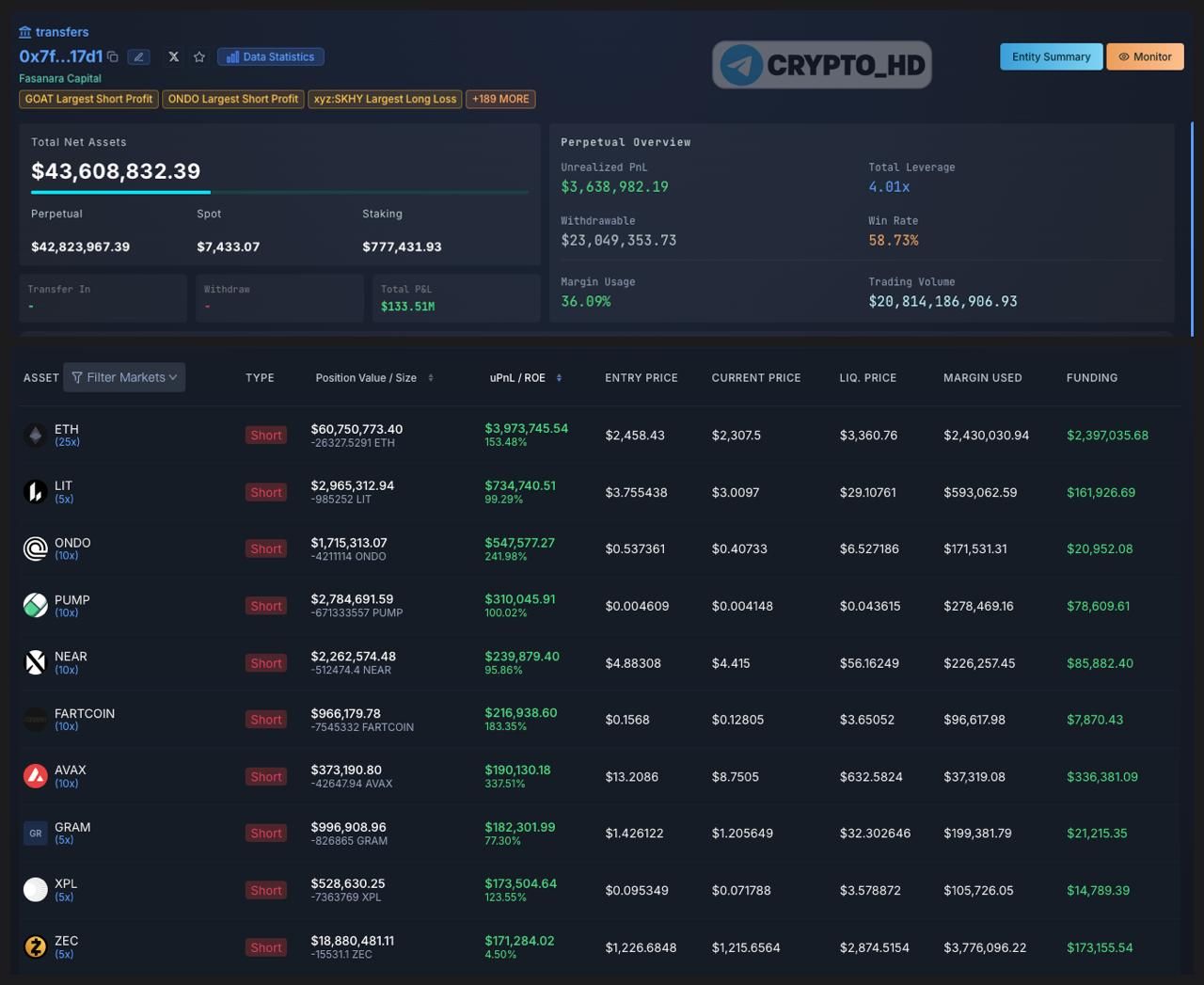Click the LIT asset icon
Viewport: 1204px width, 985px height.
coord(35,491)
